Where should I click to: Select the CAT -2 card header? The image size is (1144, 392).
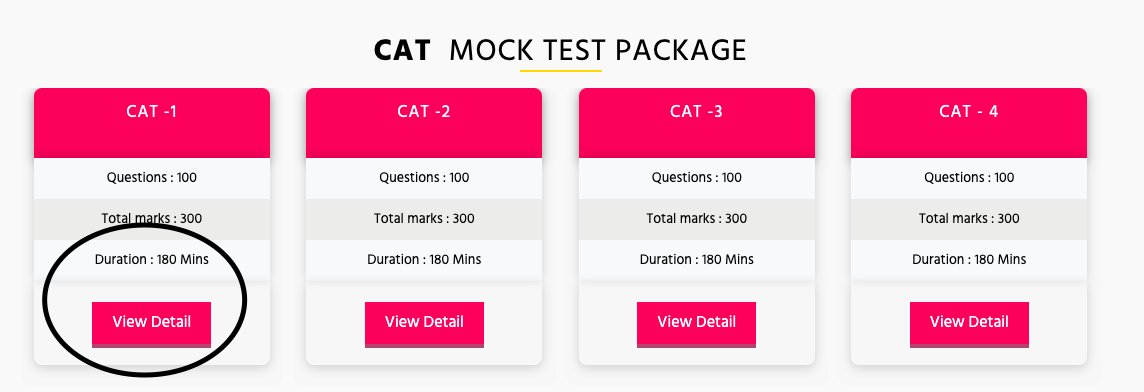[424, 123]
